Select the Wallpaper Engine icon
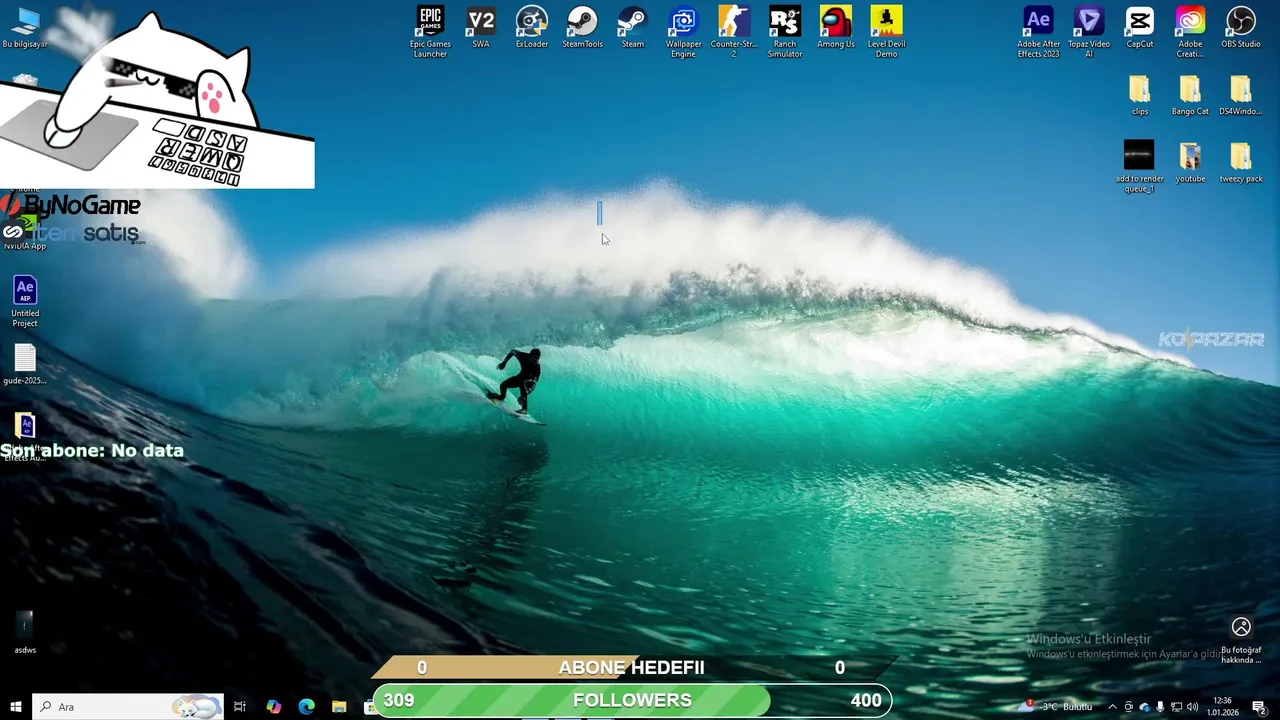The width and height of the screenshot is (1280, 720). [684, 32]
